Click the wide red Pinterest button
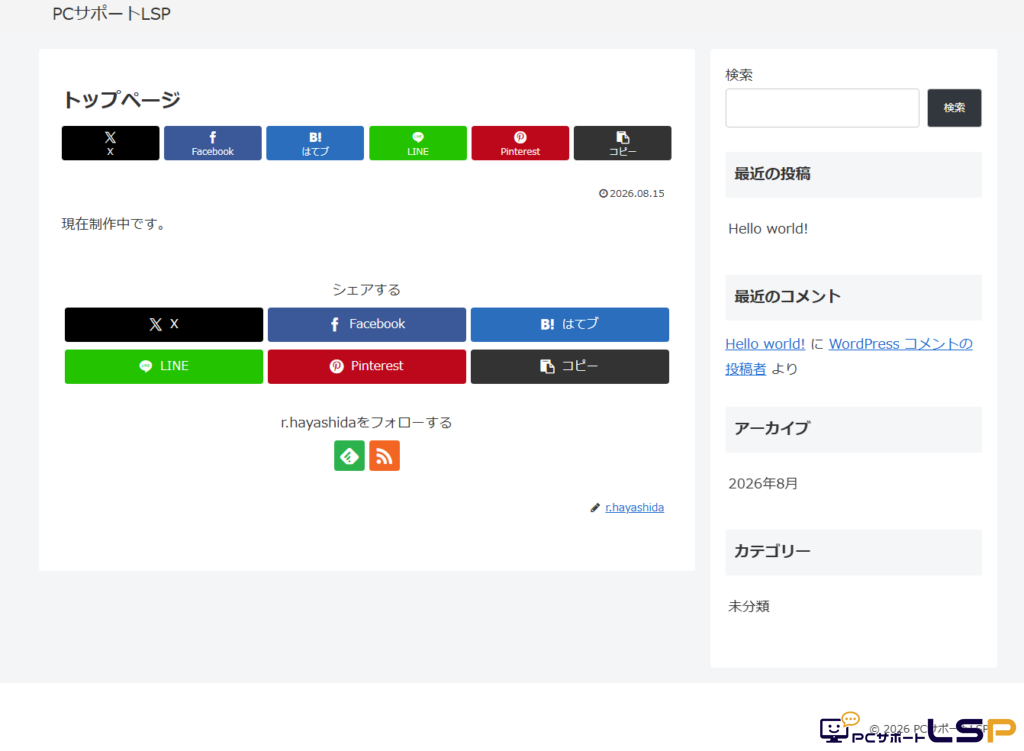Screen dimensions: 1024x751 point(367,366)
